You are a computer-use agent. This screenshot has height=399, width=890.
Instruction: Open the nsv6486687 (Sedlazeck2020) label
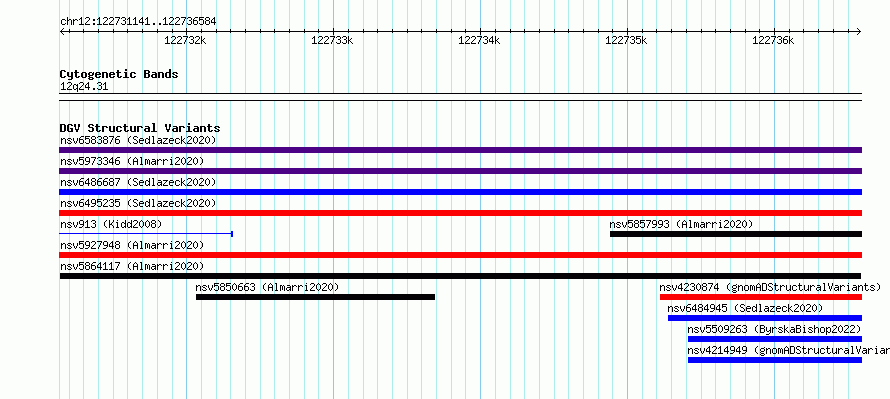coord(138,182)
